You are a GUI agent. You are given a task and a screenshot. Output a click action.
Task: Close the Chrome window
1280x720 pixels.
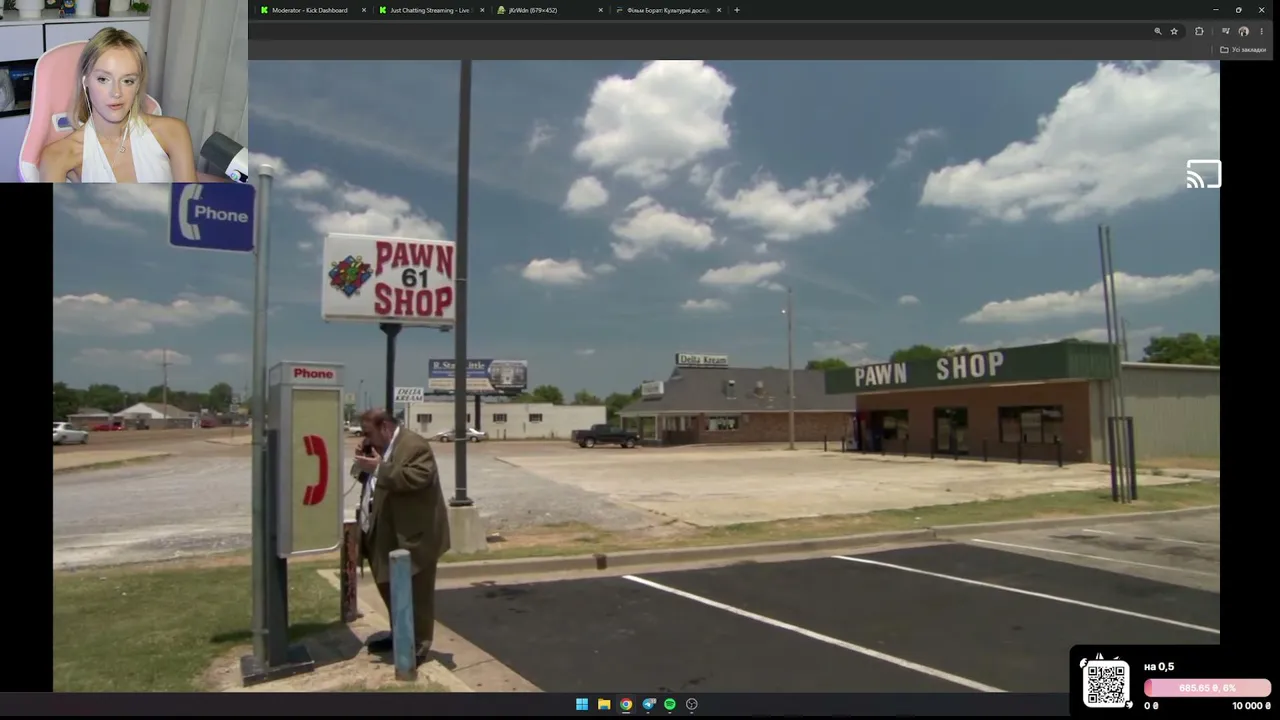(1262, 10)
